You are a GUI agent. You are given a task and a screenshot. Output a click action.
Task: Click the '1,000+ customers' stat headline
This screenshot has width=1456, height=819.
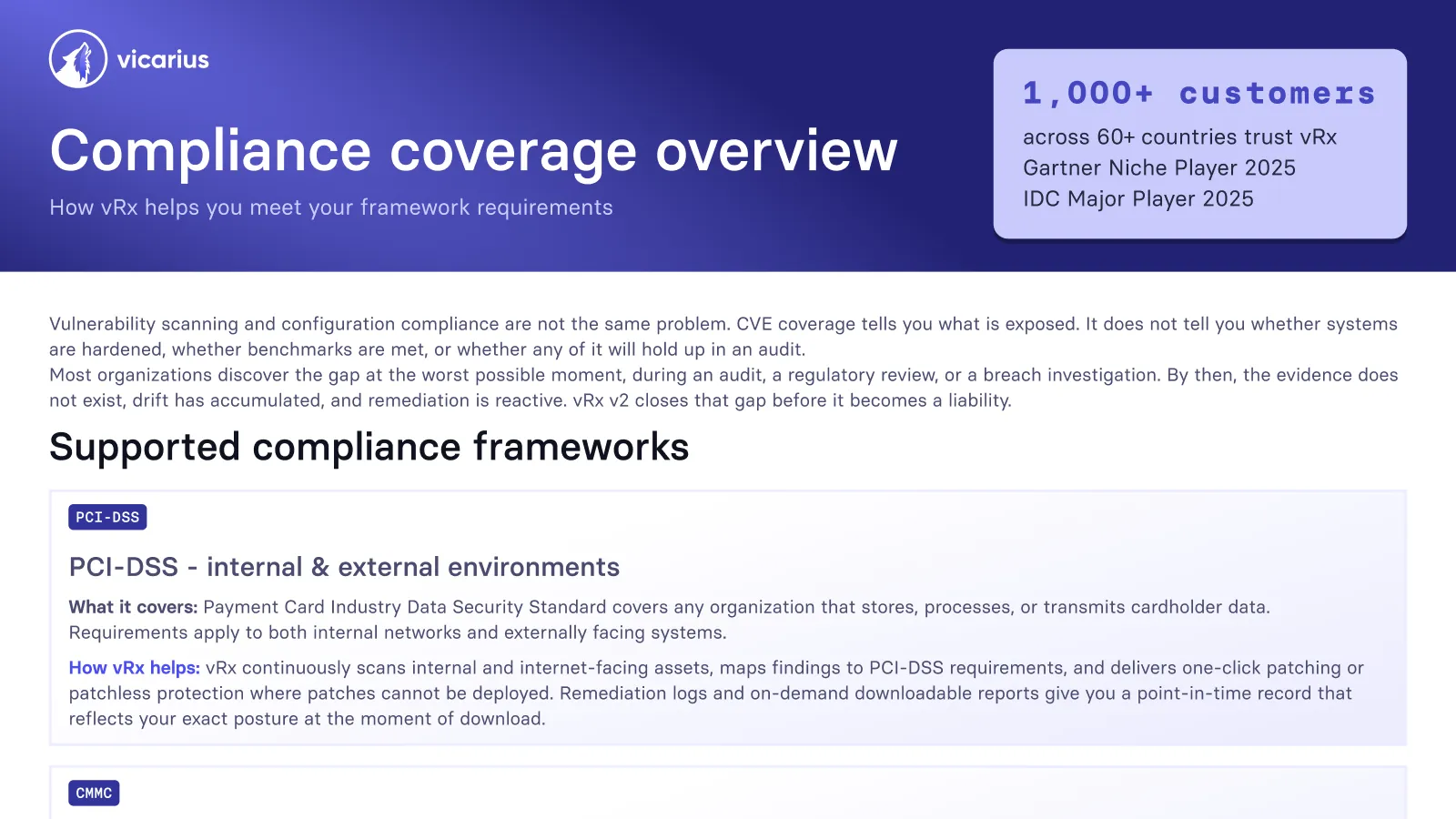(1199, 93)
